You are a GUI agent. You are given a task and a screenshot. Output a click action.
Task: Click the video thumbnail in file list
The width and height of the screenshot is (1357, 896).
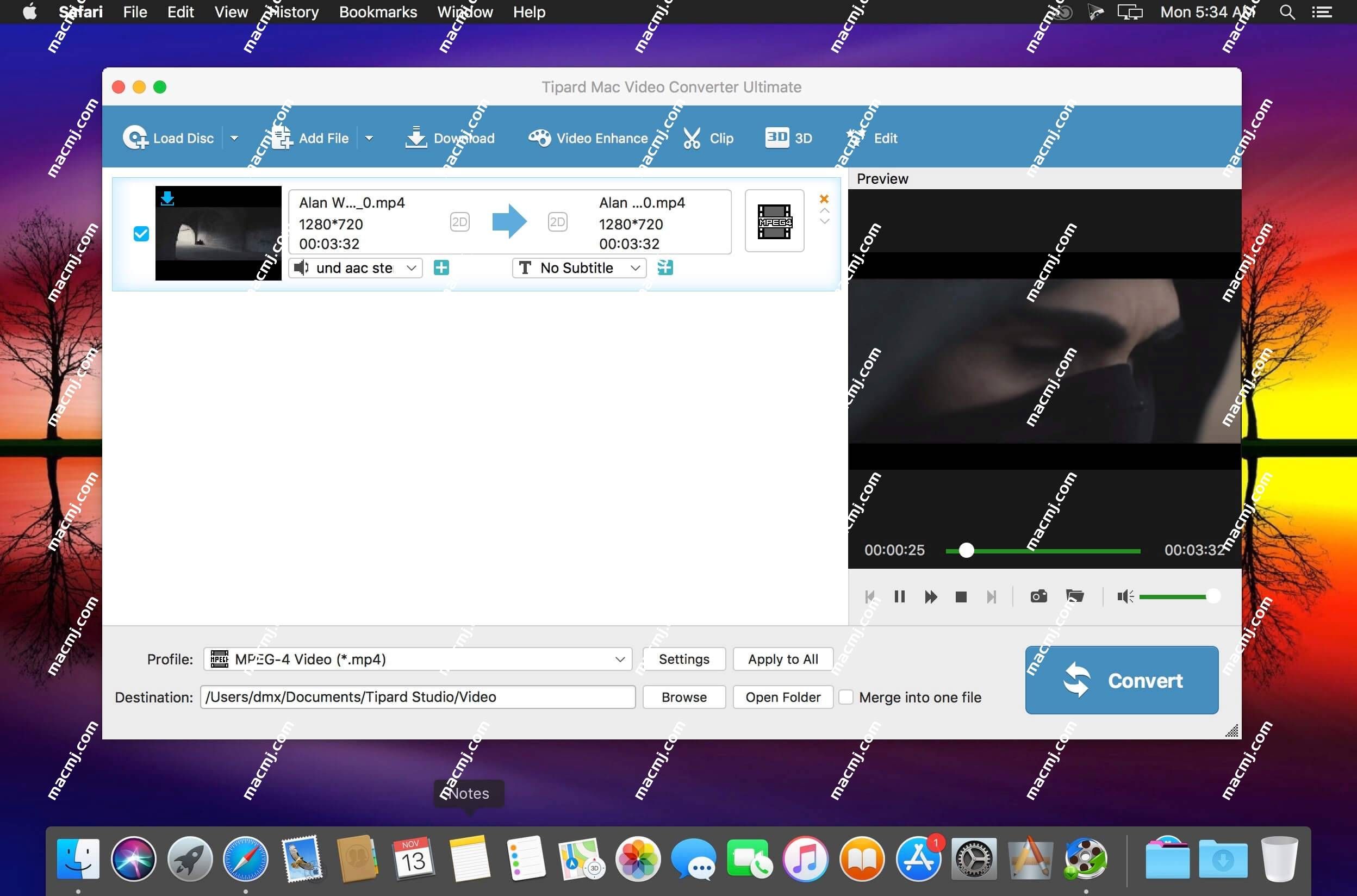219,233
